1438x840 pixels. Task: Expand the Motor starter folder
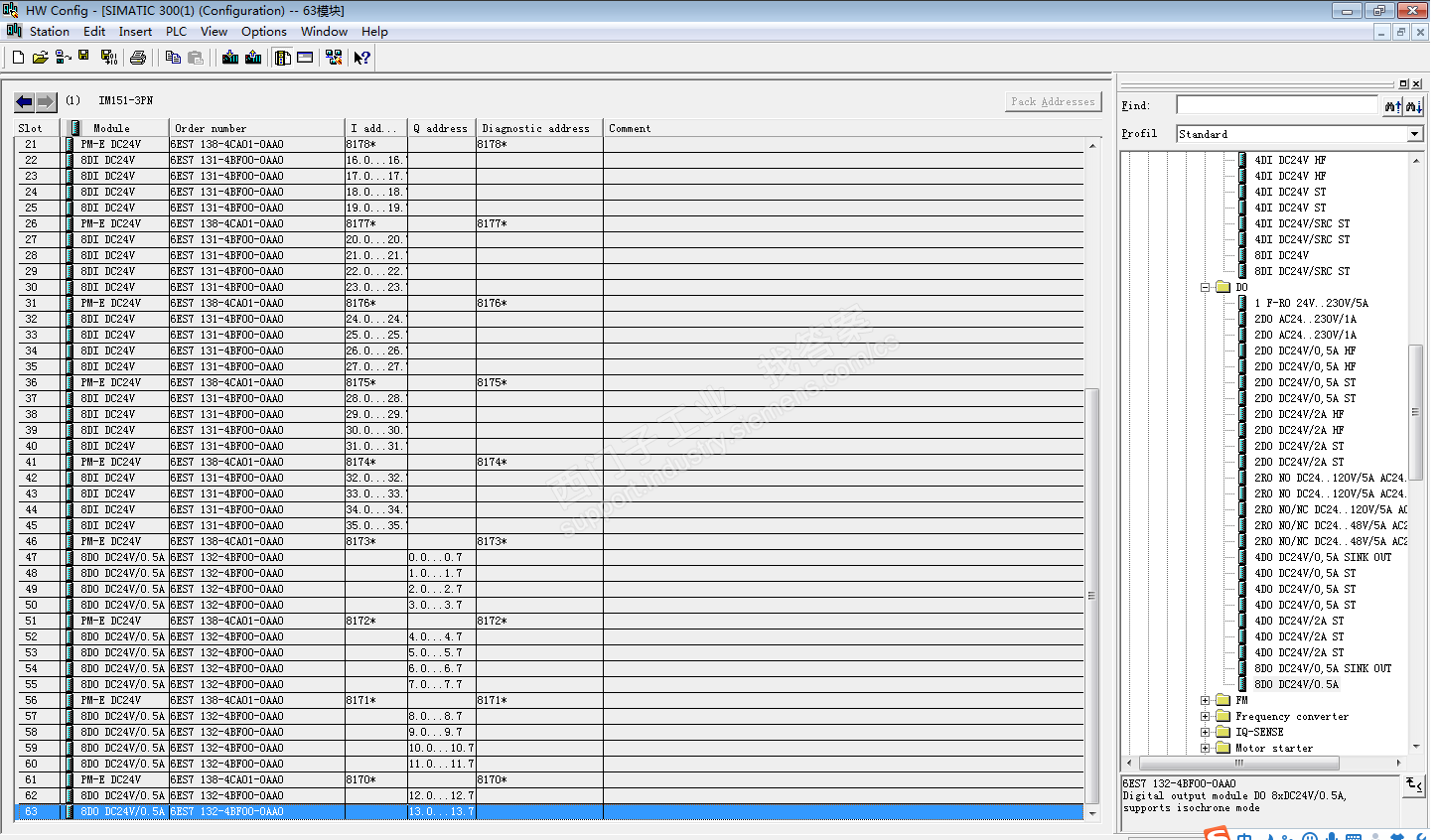pos(1206,749)
